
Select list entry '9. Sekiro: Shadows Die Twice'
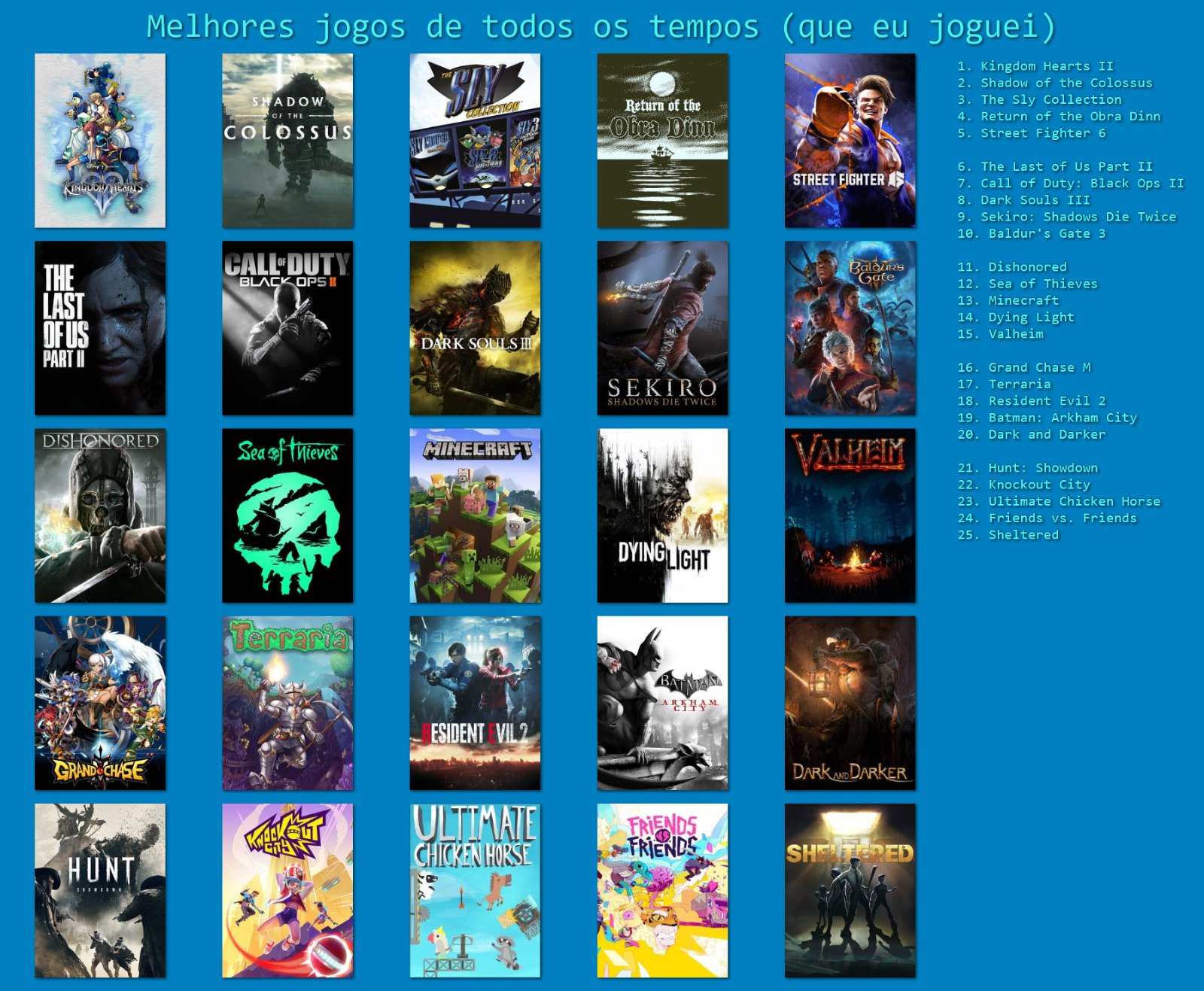coord(1067,217)
